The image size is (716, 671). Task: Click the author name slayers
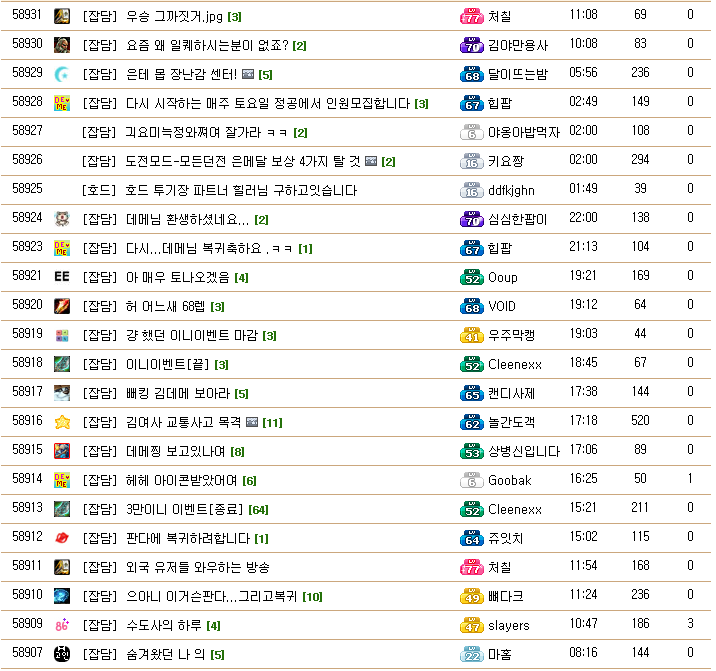pyautogui.click(x=508, y=626)
